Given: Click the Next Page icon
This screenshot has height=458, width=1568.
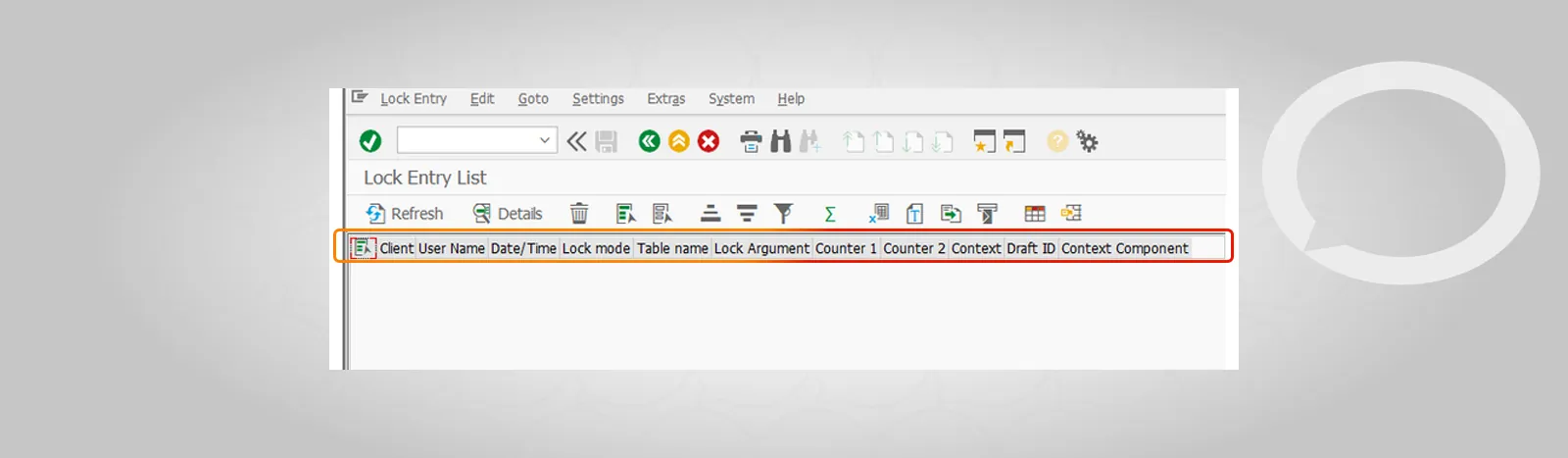Looking at the screenshot, I should click(912, 142).
